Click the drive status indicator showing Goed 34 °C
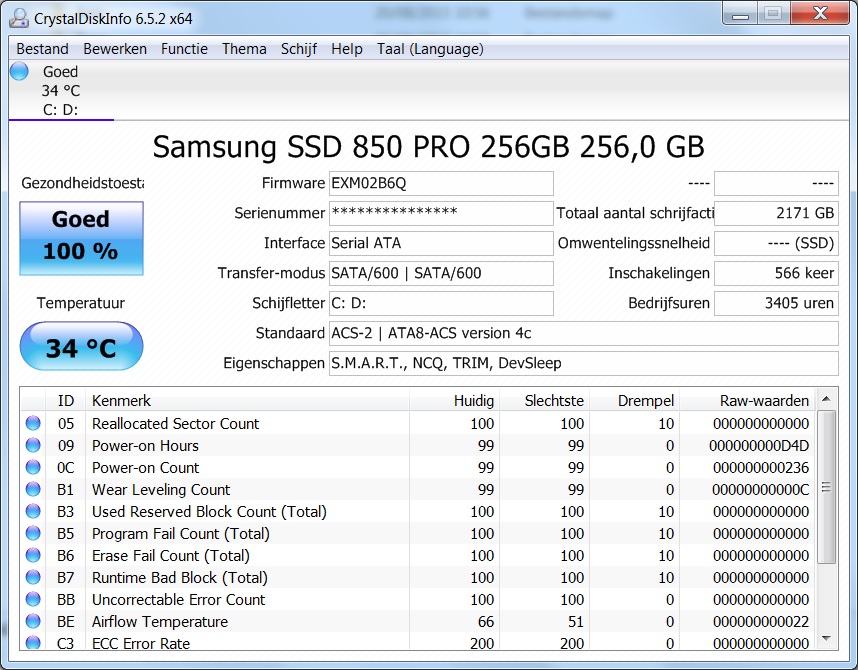Image resolution: width=858 pixels, height=670 pixels. point(18,71)
